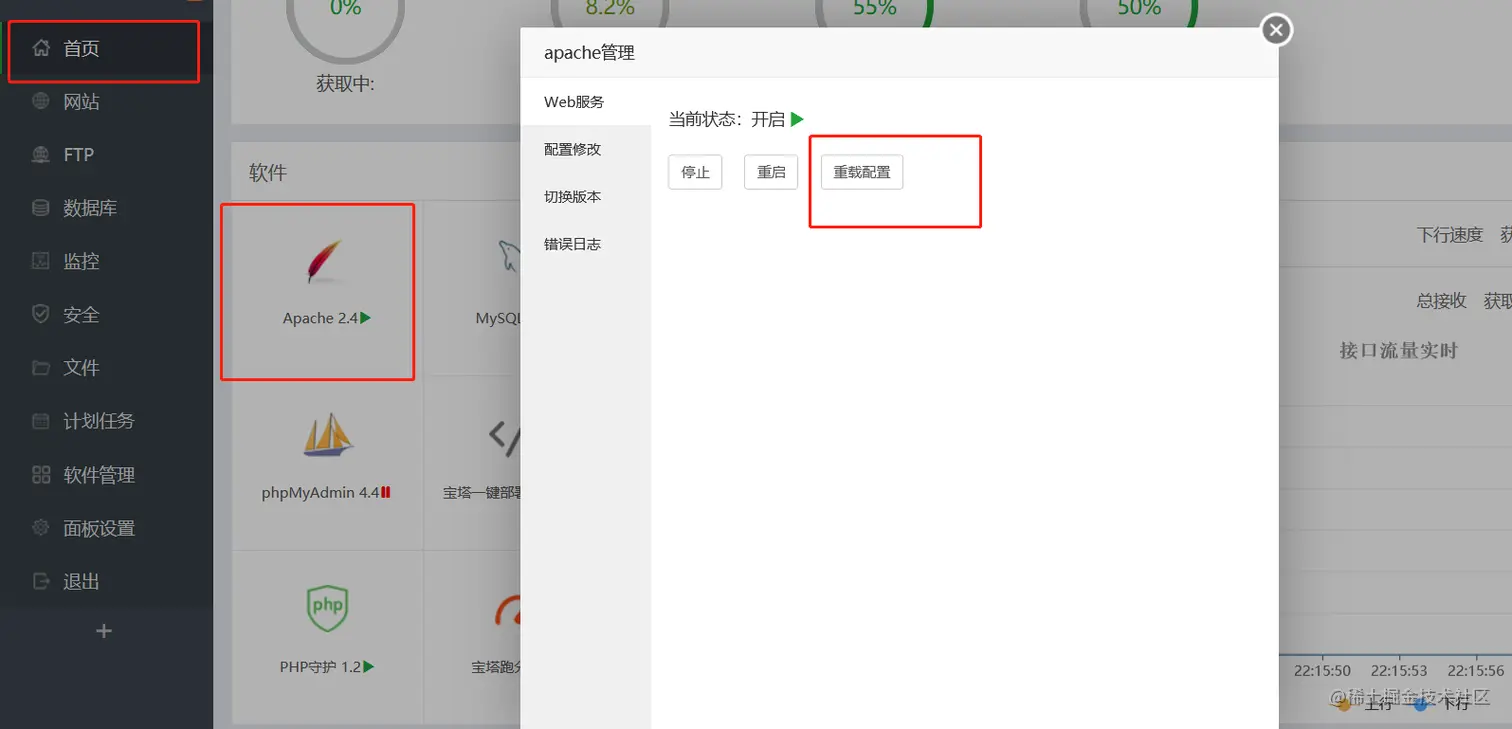1512x729 pixels.
Task: Click the 22:15:50 time axis label
Action: coord(1322,671)
